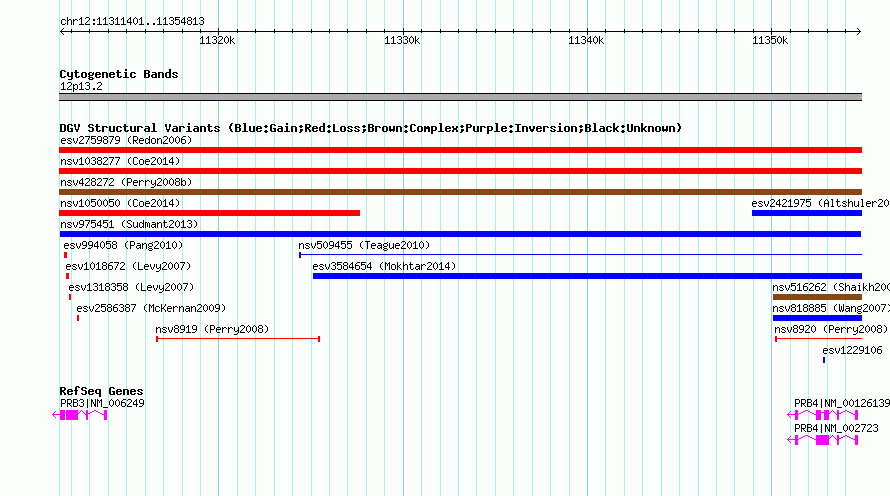This screenshot has height=496, width=890.
Task: Select the red nsv1050050 loss bar
Action: (x=209, y=213)
